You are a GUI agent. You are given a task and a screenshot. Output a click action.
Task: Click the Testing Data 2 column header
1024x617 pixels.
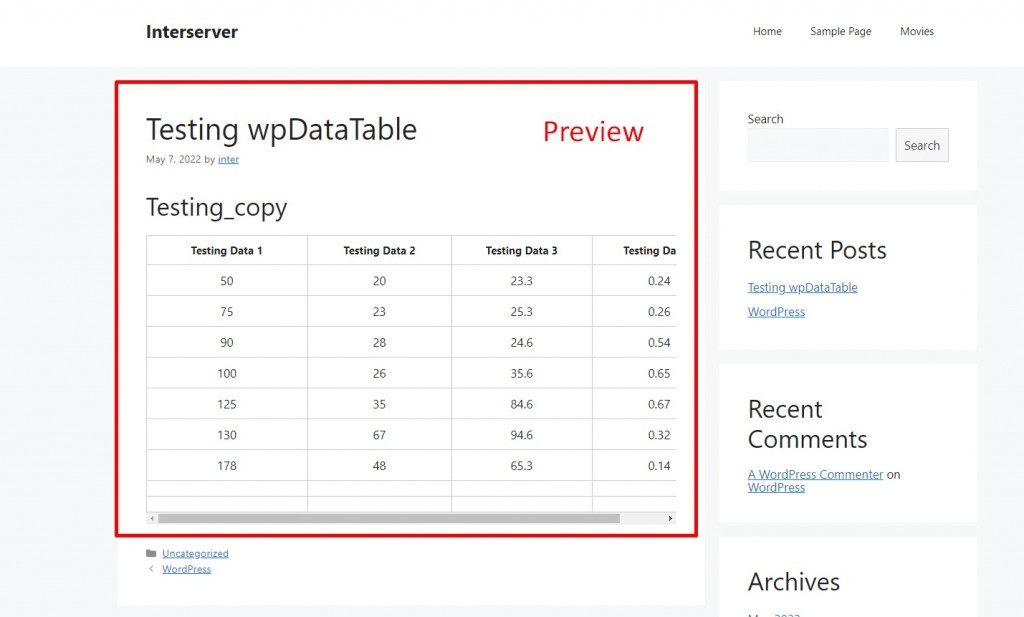[379, 250]
